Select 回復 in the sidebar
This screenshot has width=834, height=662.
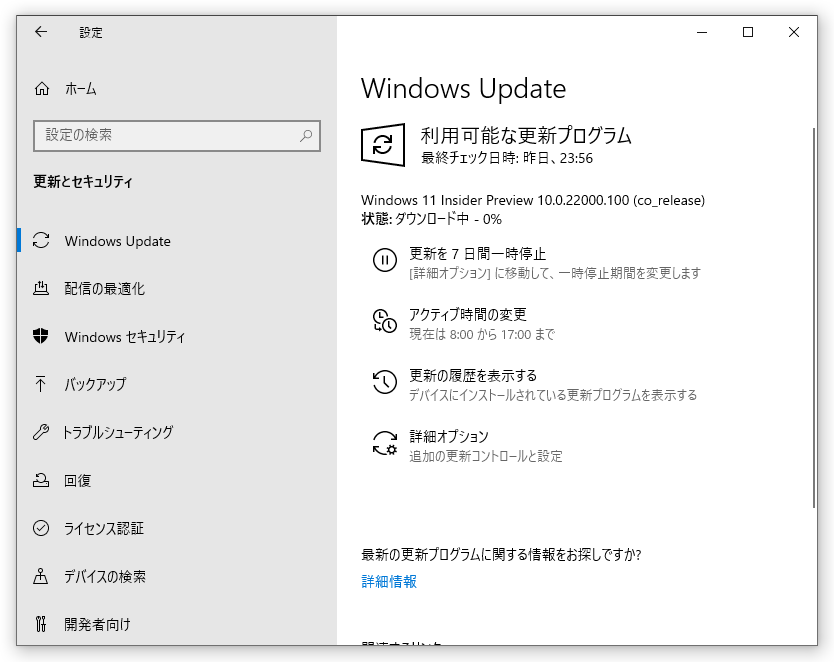(x=78, y=480)
